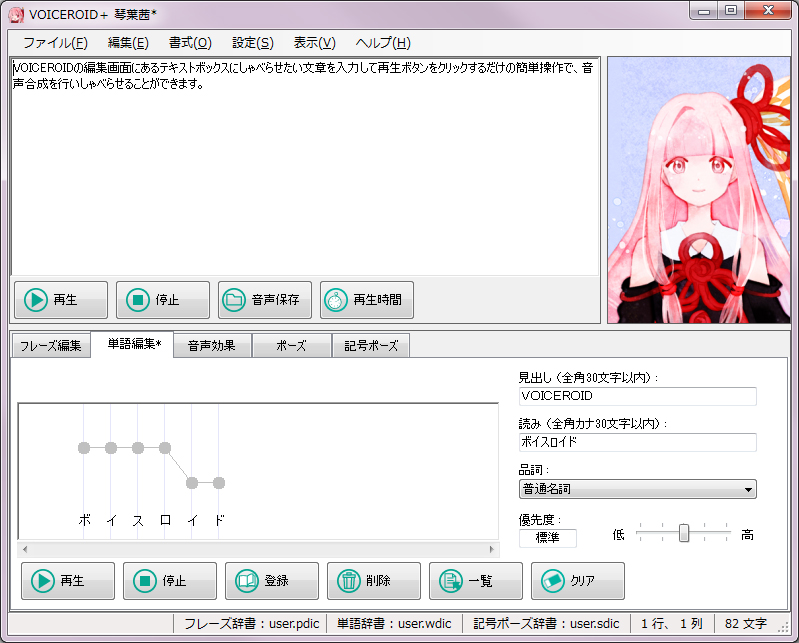This screenshot has width=799, height=643.
Task: Maximize the VOICEROID+ window
Action: [x=731, y=10]
